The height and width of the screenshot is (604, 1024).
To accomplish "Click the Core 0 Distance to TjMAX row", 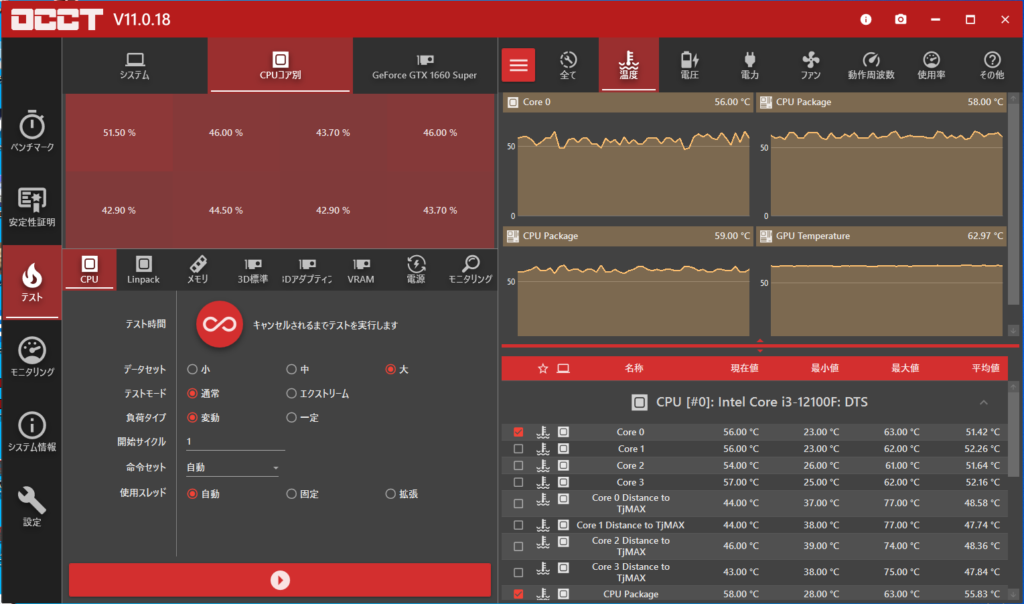I will pyautogui.click(x=754, y=503).
